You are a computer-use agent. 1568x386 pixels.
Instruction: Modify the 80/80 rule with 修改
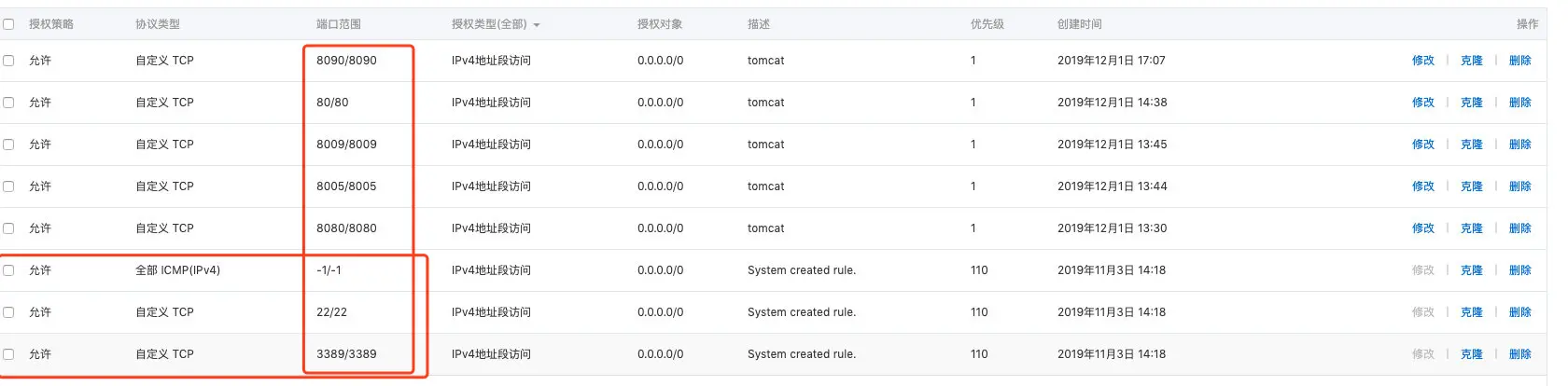(1422, 103)
